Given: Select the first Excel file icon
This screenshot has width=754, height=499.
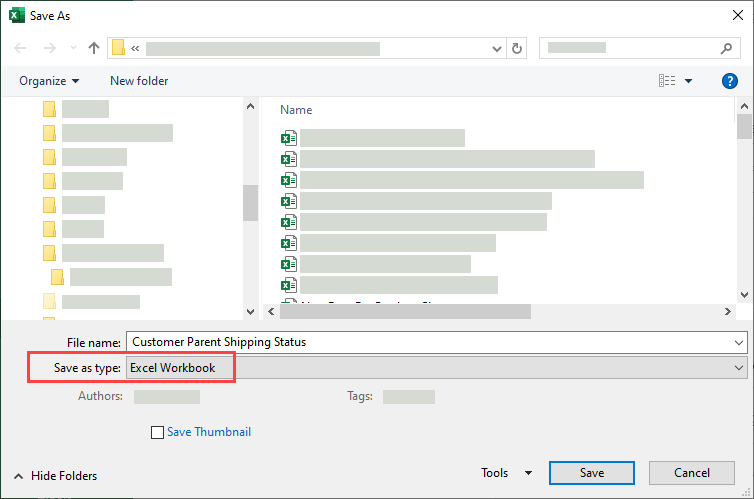Looking at the screenshot, I should [x=289, y=138].
